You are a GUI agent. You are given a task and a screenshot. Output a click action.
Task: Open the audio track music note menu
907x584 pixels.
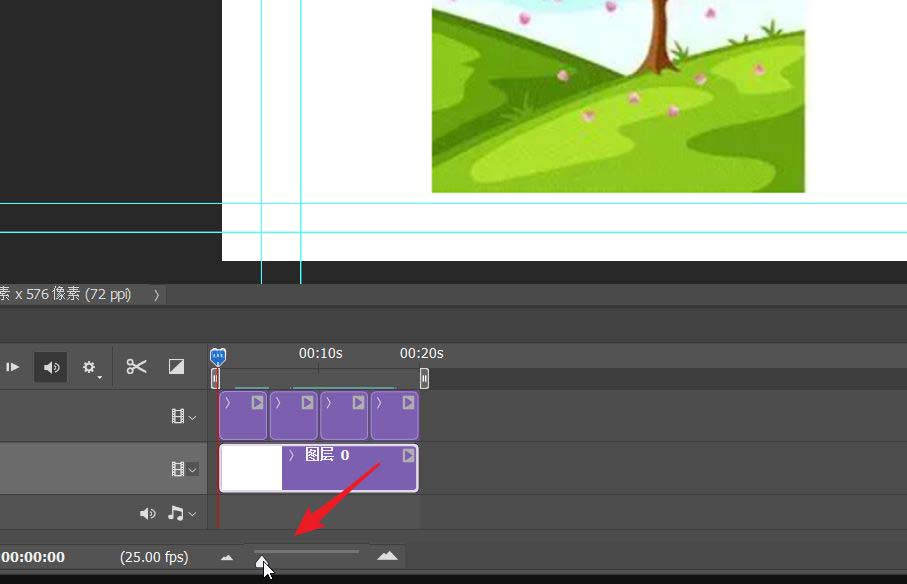point(182,513)
